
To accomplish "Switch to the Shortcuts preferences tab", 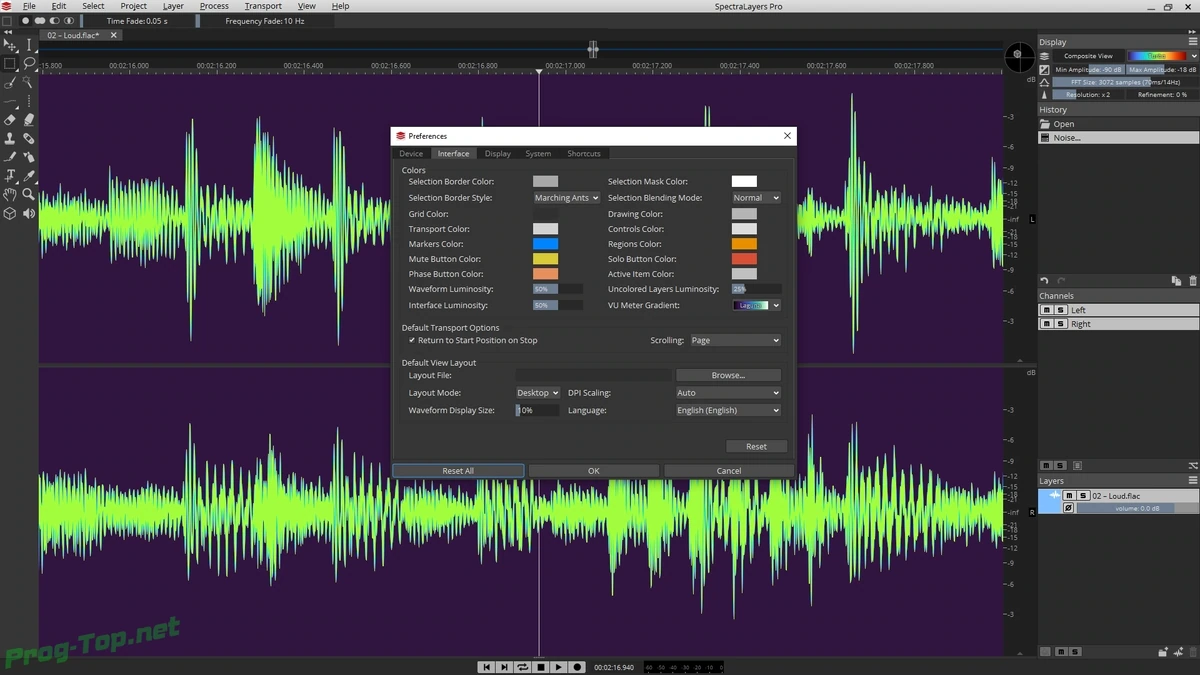I will click(584, 154).
